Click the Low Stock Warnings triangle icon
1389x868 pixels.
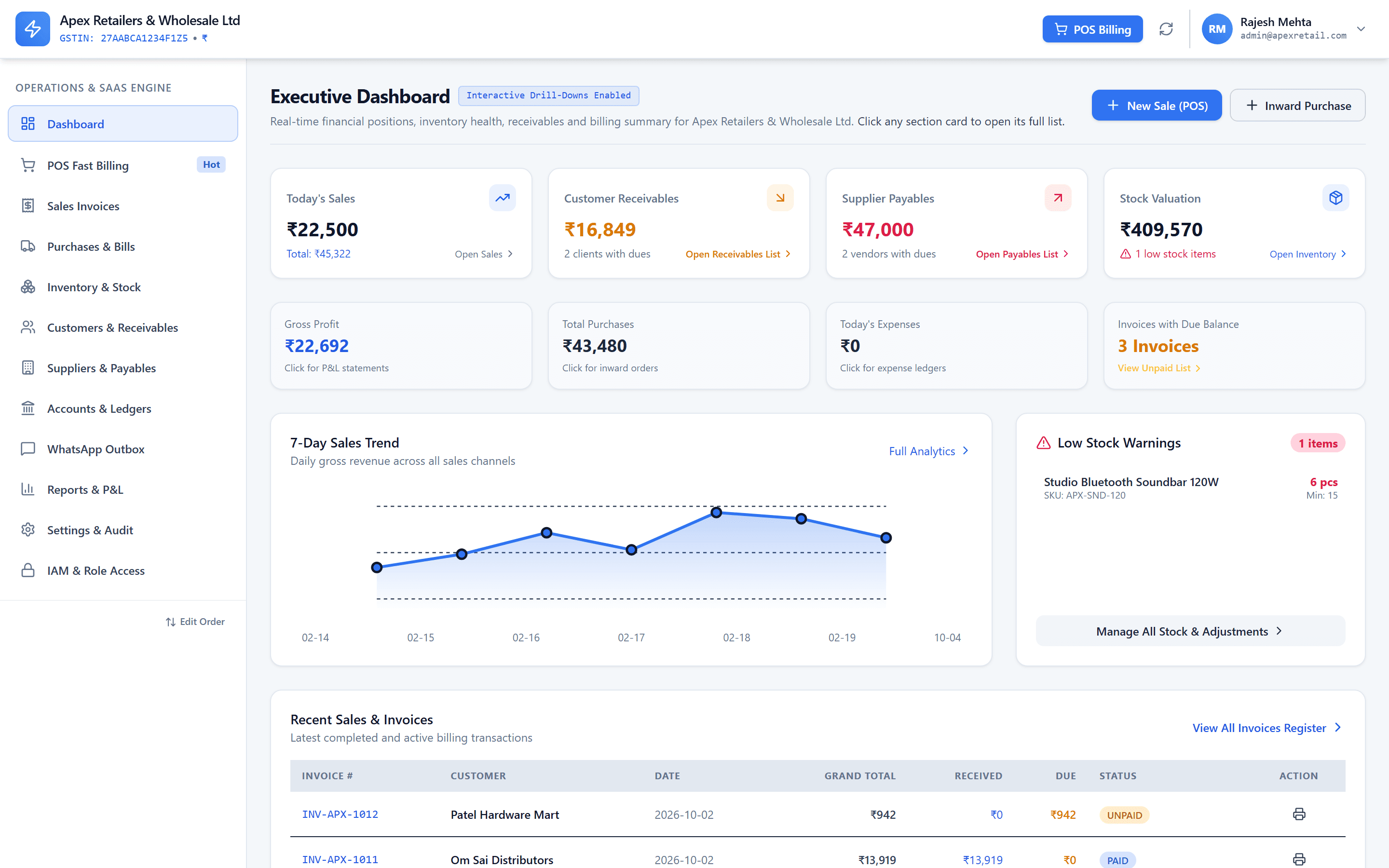1044,443
